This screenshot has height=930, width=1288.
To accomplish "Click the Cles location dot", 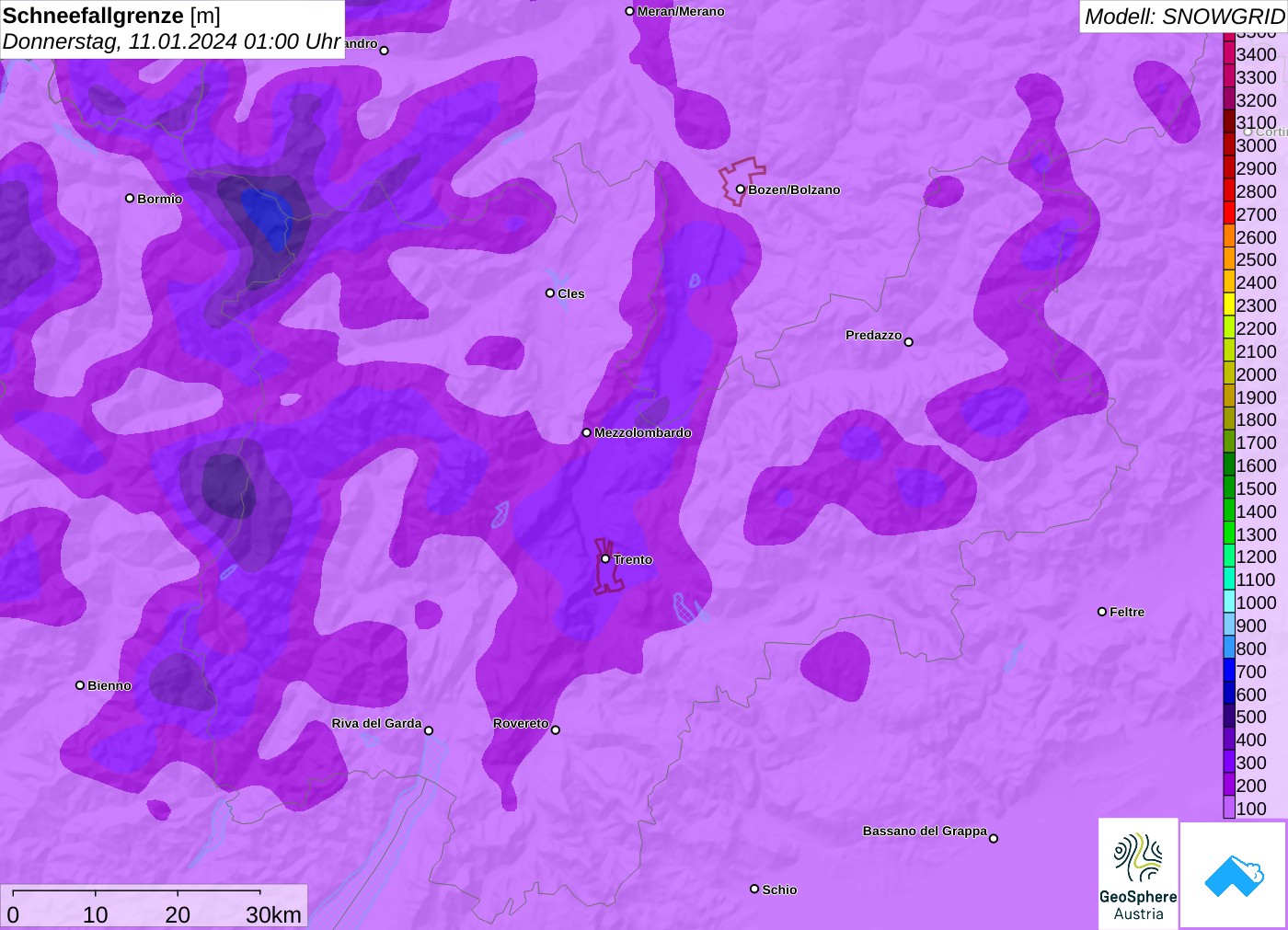I will (x=550, y=293).
